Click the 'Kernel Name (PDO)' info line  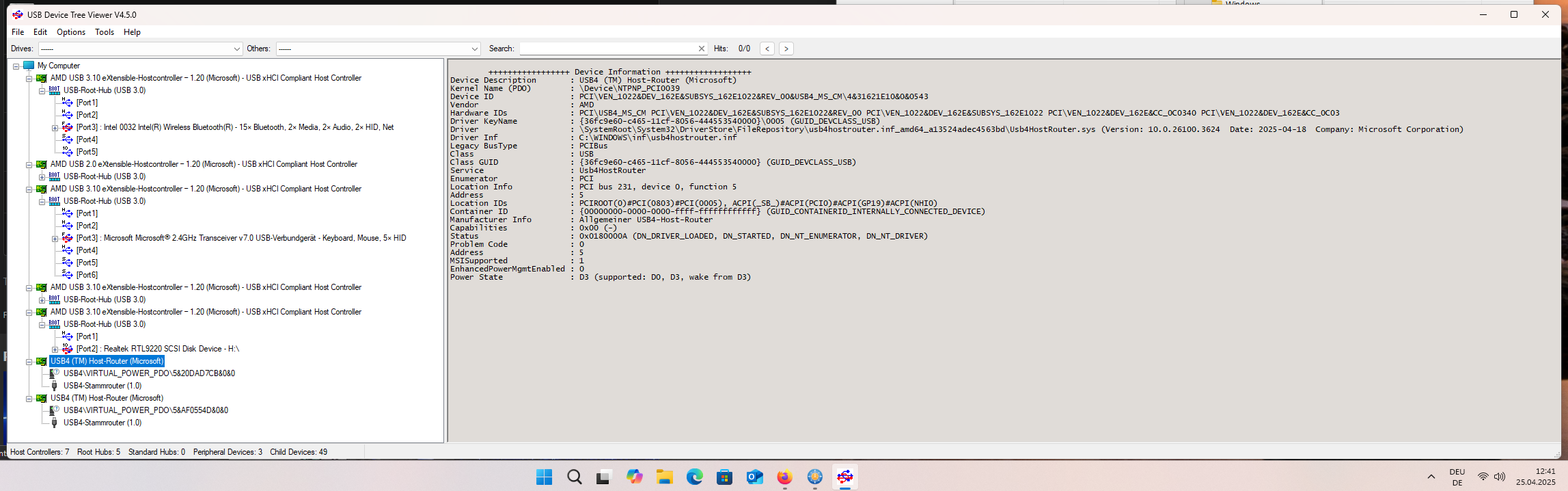coord(565,88)
